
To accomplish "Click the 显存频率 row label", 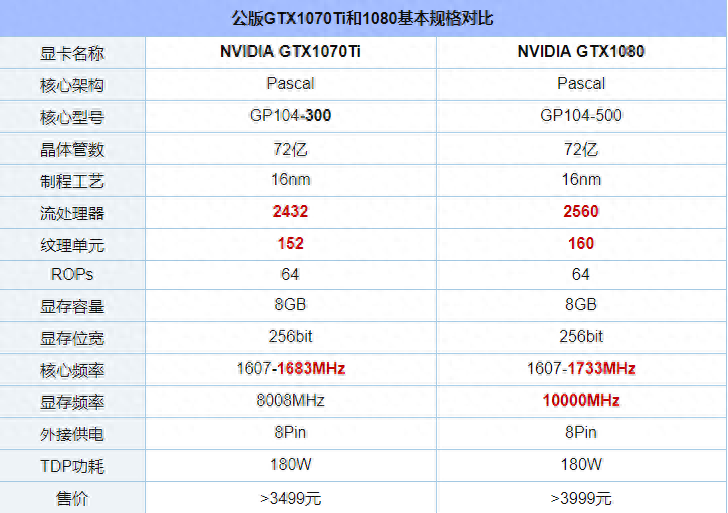I will coord(72,401).
